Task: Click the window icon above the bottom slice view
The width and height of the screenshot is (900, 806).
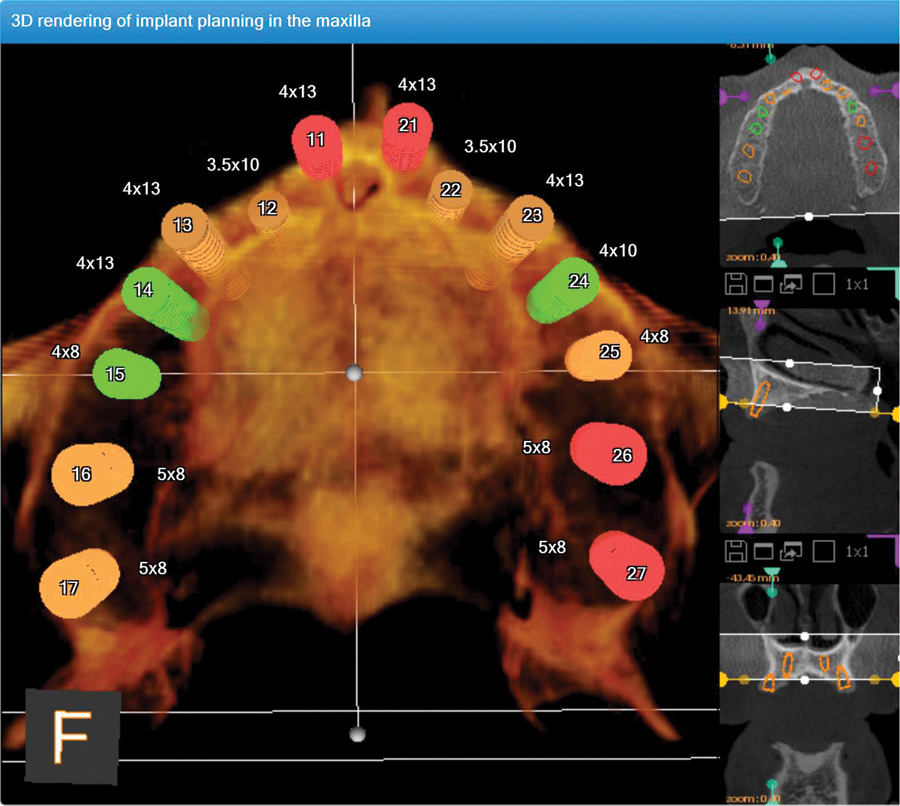Action: pyautogui.click(x=762, y=551)
